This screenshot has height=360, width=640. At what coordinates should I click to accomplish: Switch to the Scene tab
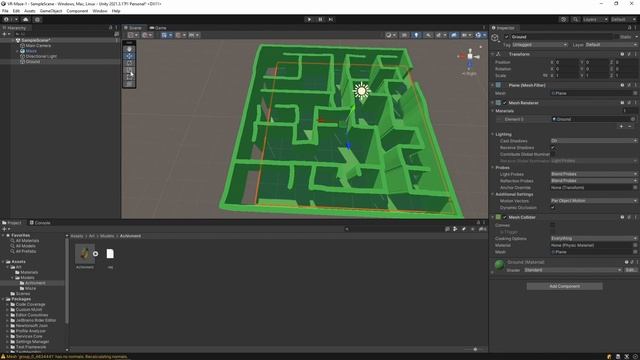point(133,28)
